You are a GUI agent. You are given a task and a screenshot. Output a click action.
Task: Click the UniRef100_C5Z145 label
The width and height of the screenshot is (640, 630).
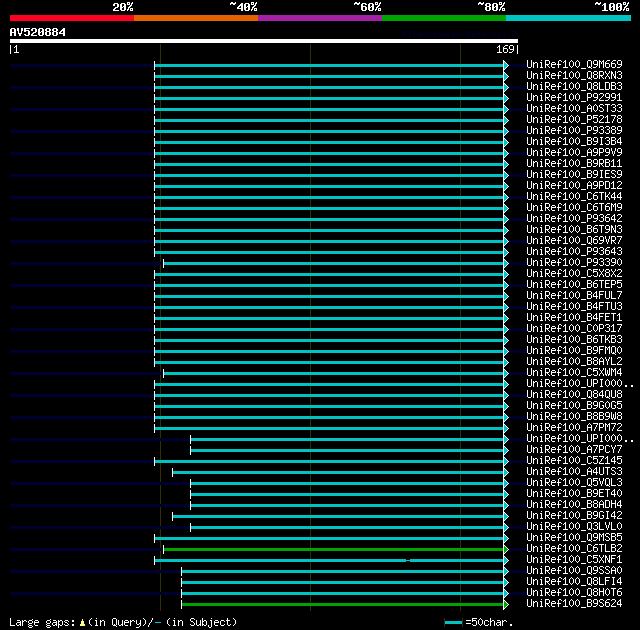574,461
